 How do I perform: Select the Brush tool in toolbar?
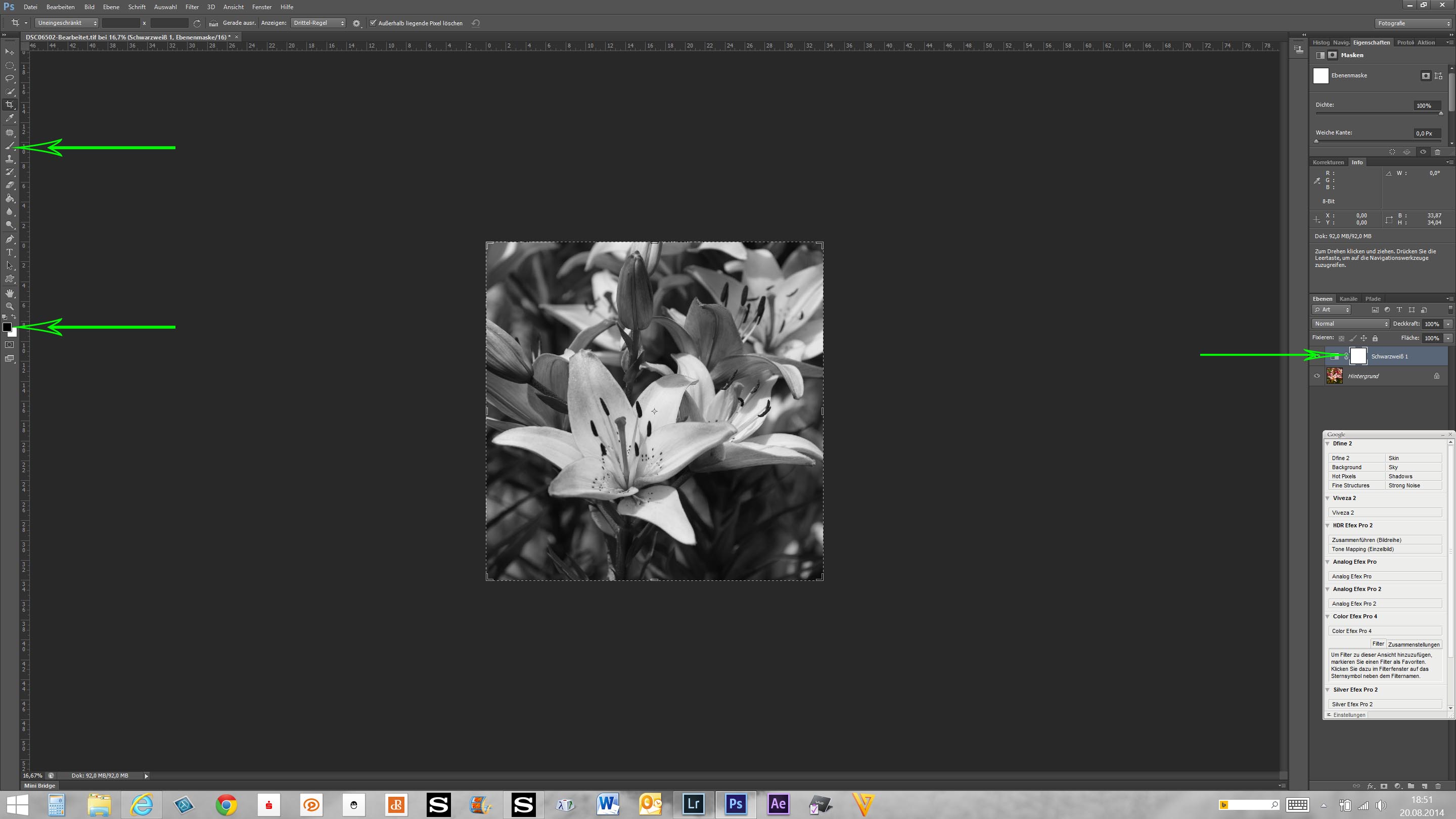click(10, 146)
